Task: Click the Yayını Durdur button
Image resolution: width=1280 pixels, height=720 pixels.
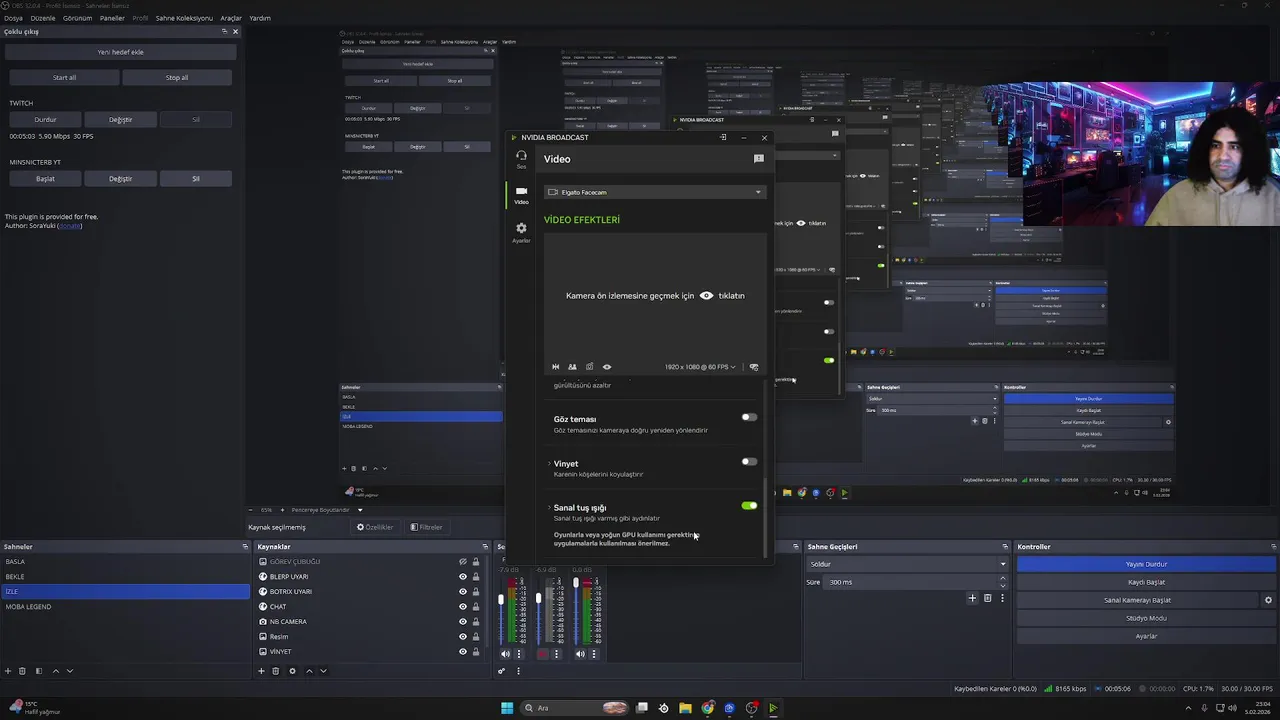Action: click(x=1146, y=564)
